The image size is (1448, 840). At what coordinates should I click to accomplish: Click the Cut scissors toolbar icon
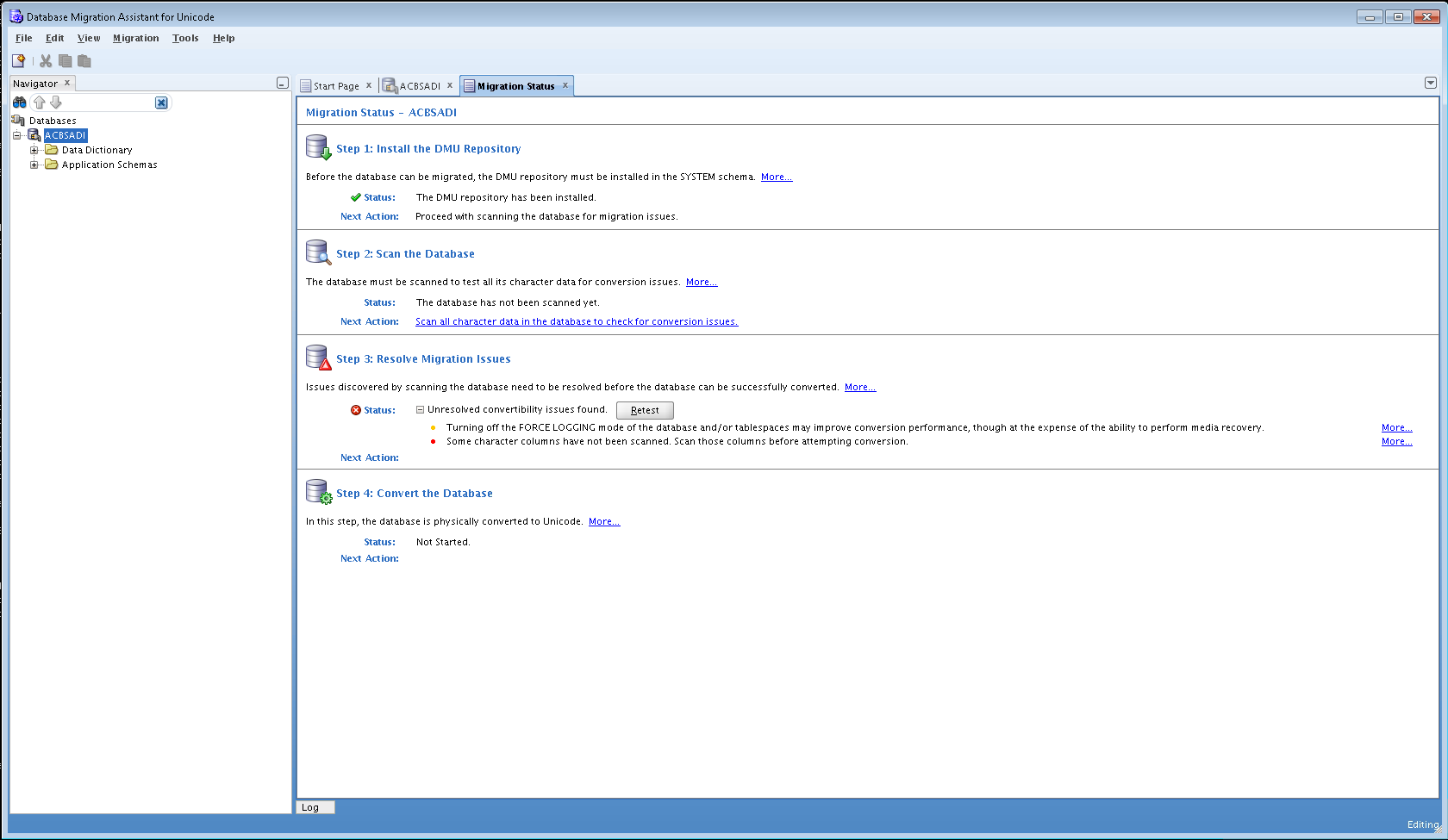[46, 60]
